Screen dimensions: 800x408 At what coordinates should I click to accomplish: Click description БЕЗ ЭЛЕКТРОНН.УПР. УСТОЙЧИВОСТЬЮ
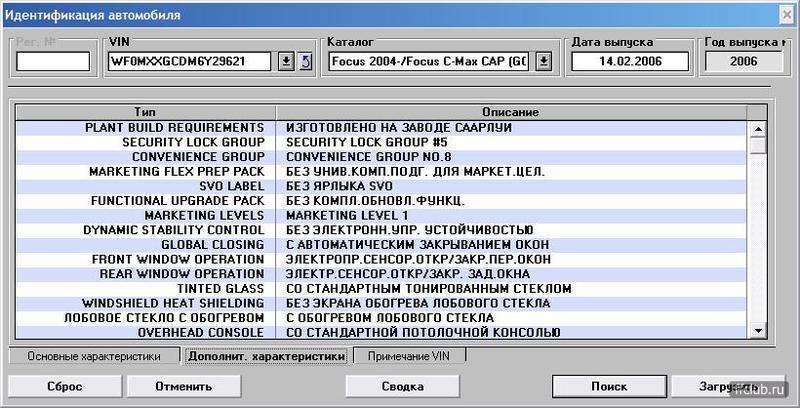click(x=409, y=230)
